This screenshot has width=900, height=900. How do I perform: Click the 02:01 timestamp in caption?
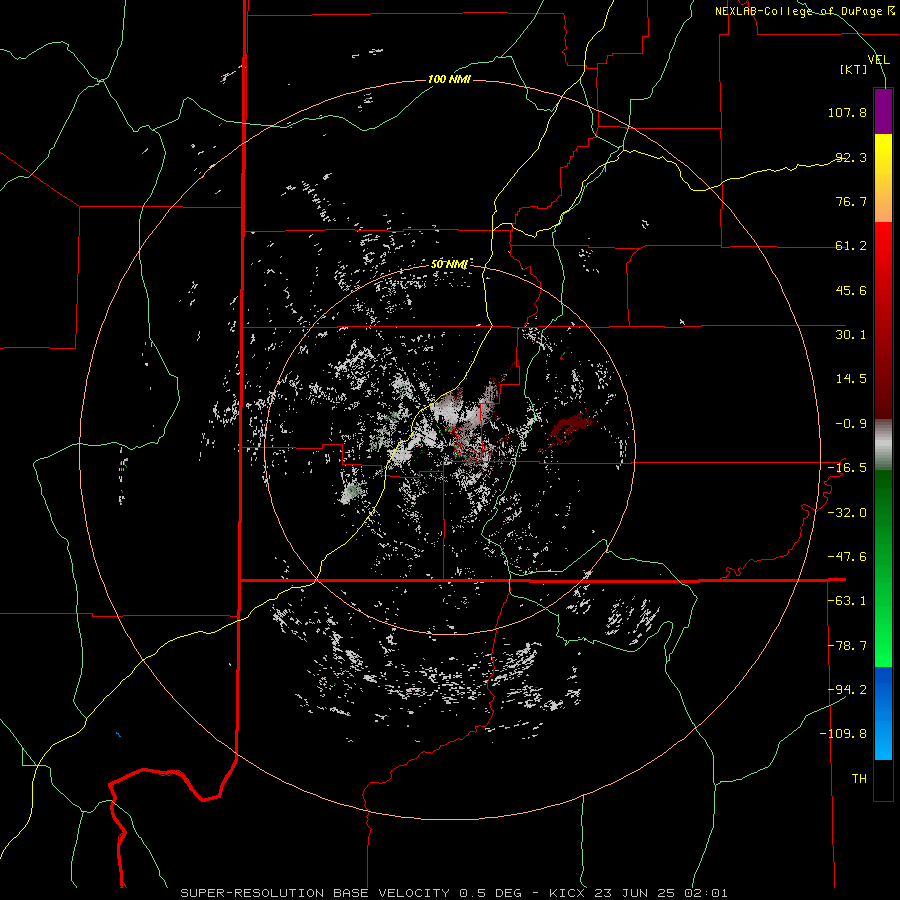706,893
